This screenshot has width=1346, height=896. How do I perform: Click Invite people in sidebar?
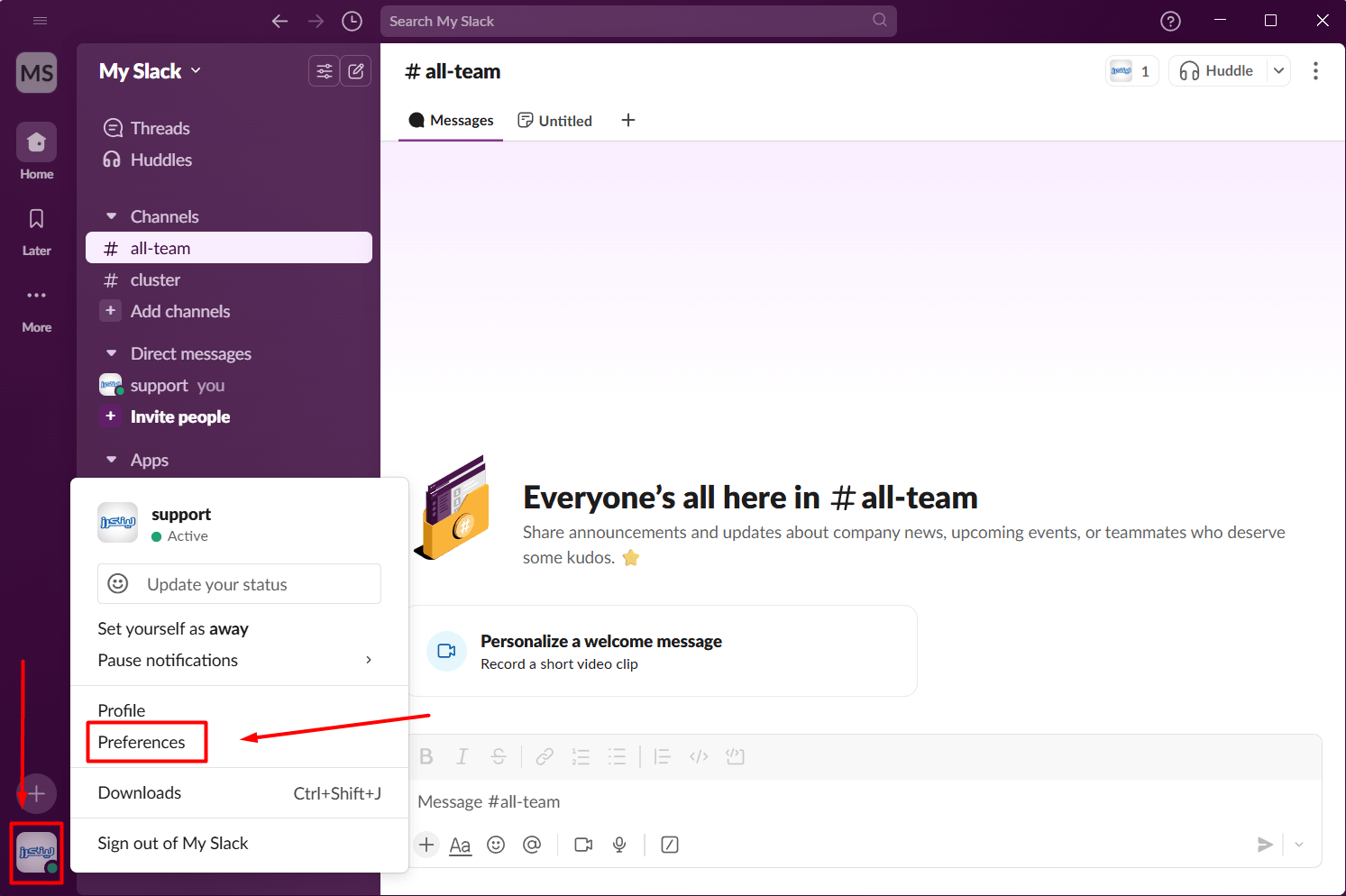[x=179, y=416]
